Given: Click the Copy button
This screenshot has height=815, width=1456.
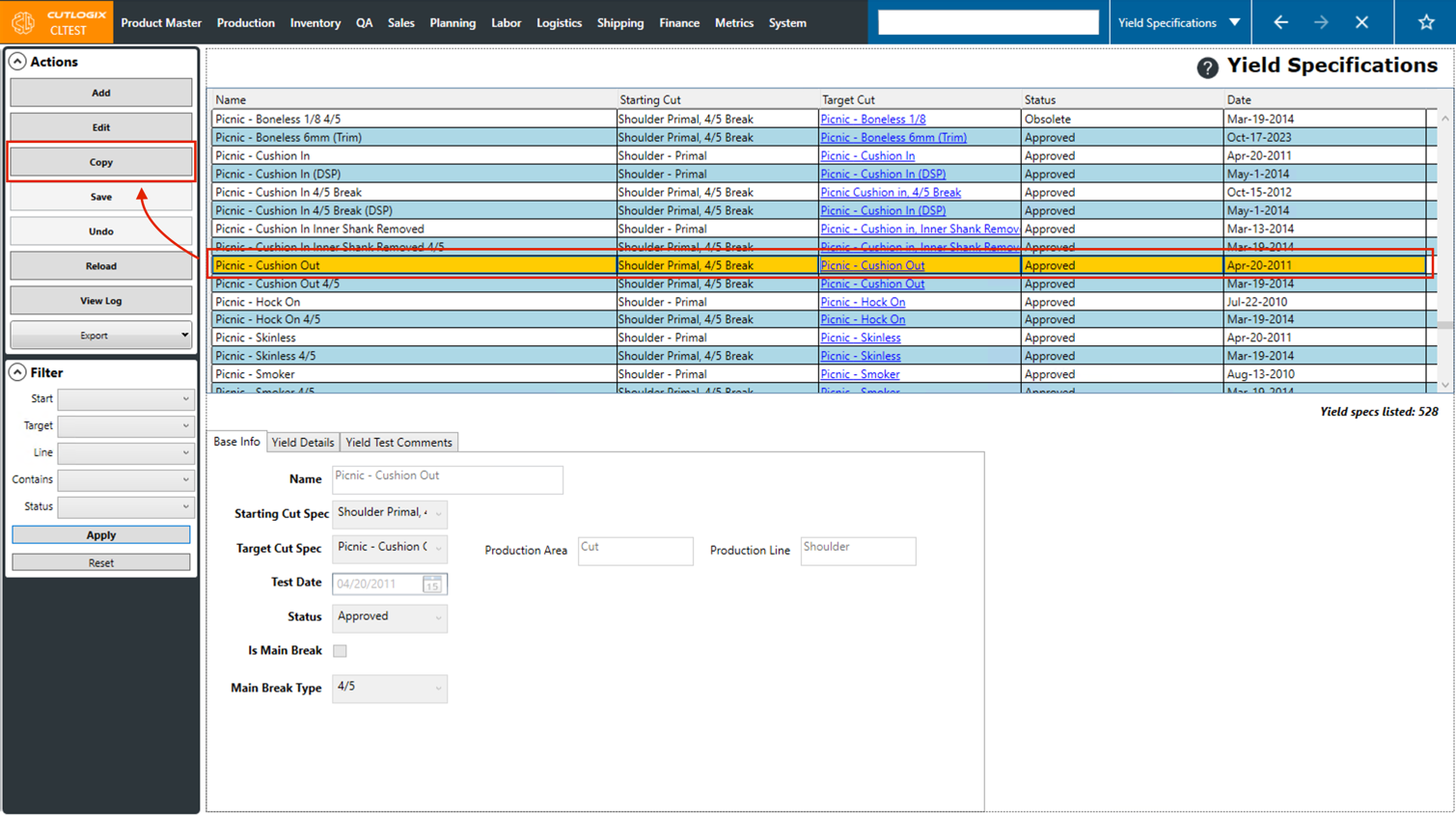Looking at the screenshot, I should [x=100, y=162].
